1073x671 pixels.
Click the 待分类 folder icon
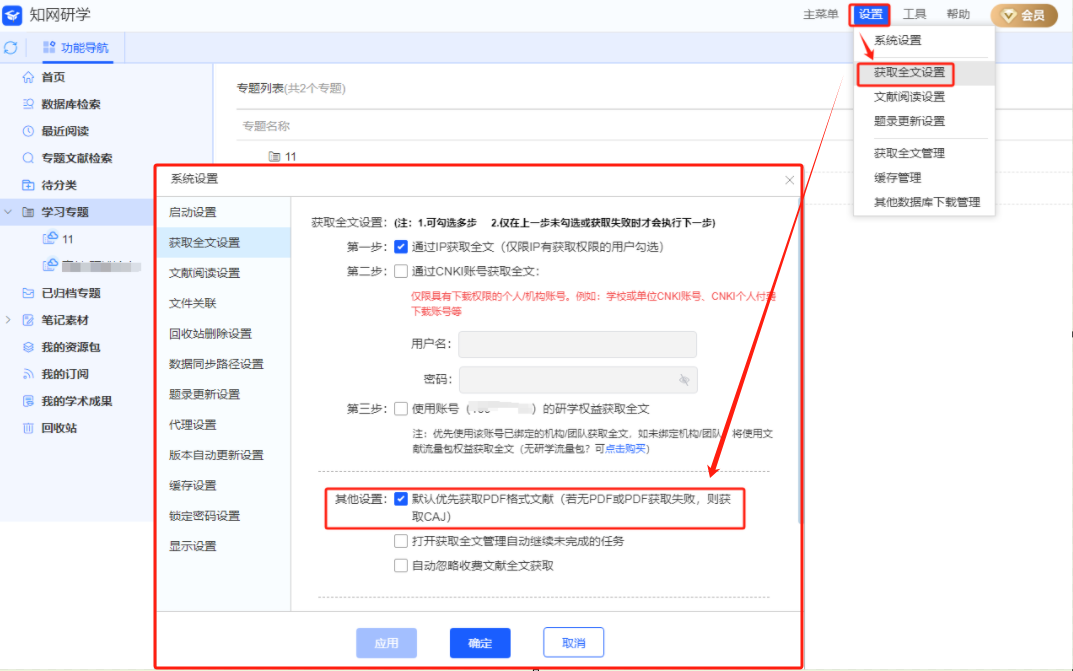(x=28, y=185)
